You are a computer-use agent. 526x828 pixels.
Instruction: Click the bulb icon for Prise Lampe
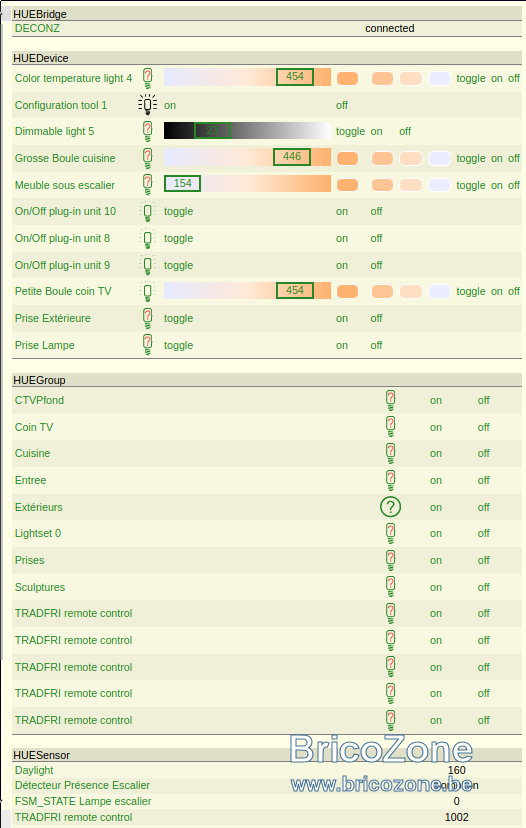pyautogui.click(x=148, y=345)
